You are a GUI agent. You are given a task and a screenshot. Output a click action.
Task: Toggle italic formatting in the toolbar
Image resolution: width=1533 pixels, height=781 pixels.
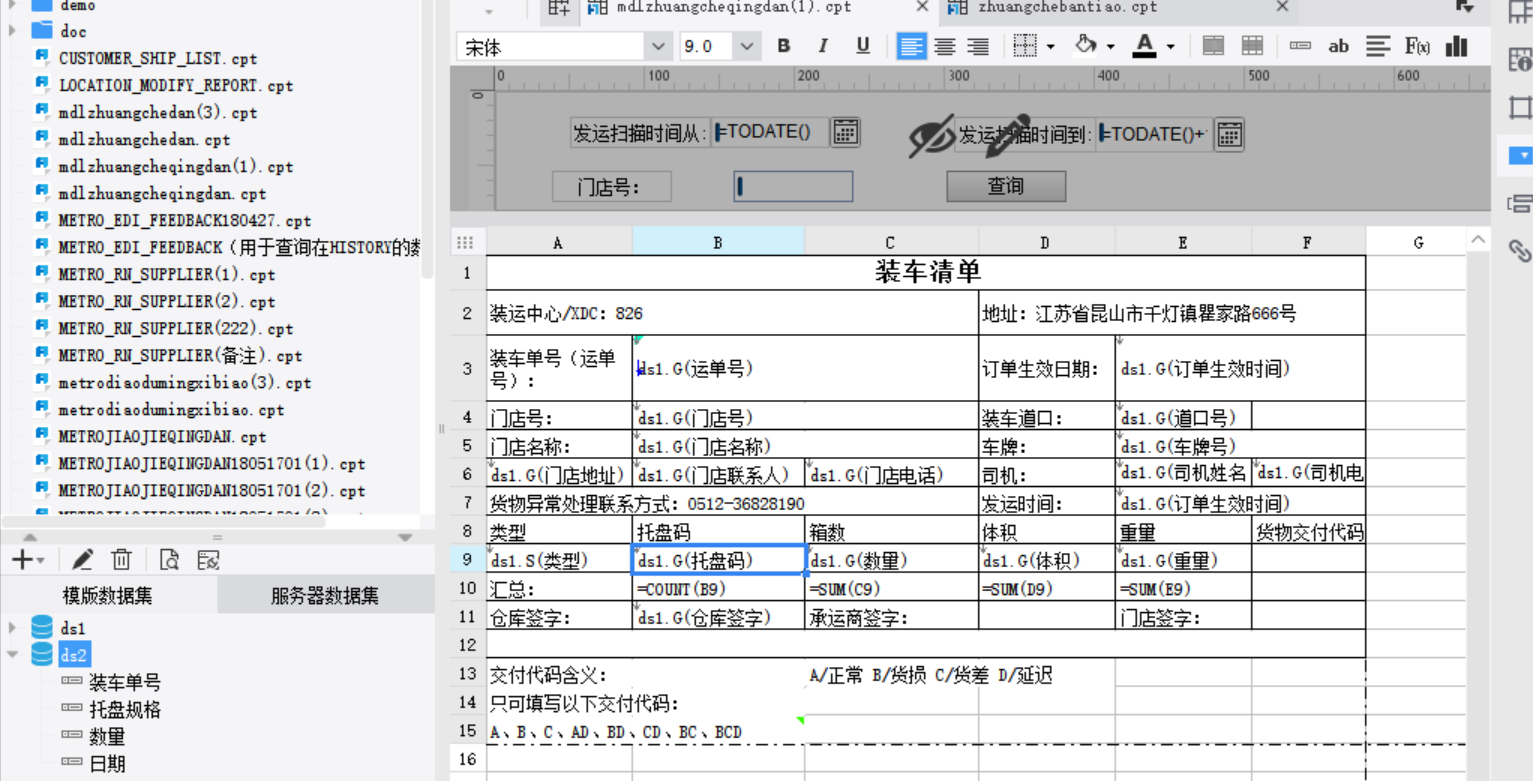coord(823,46)
